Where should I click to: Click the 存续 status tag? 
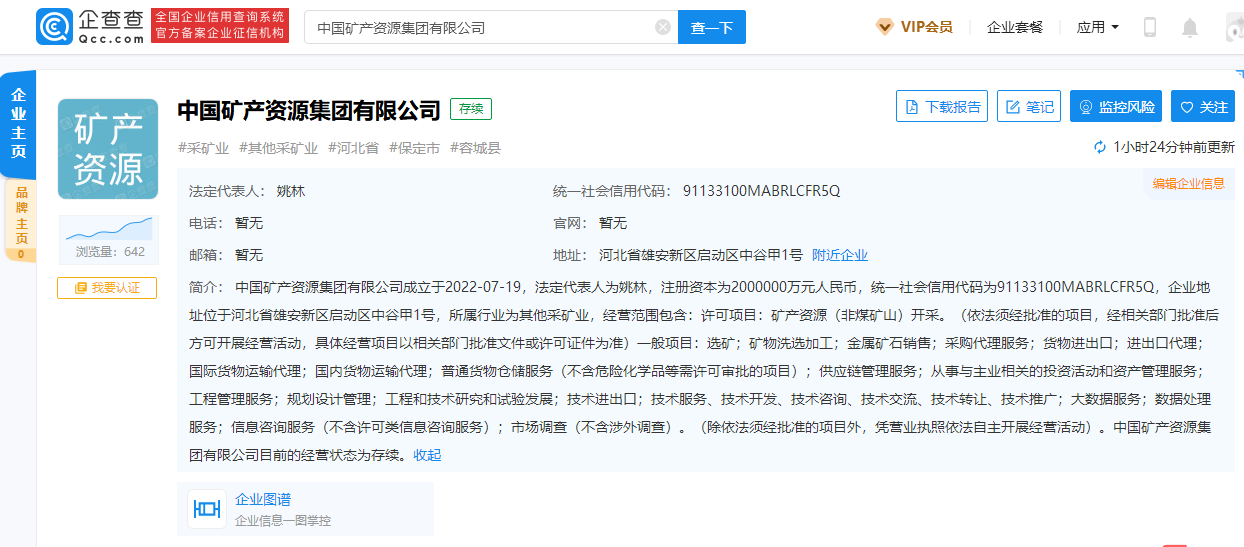[x=471, y=109]
